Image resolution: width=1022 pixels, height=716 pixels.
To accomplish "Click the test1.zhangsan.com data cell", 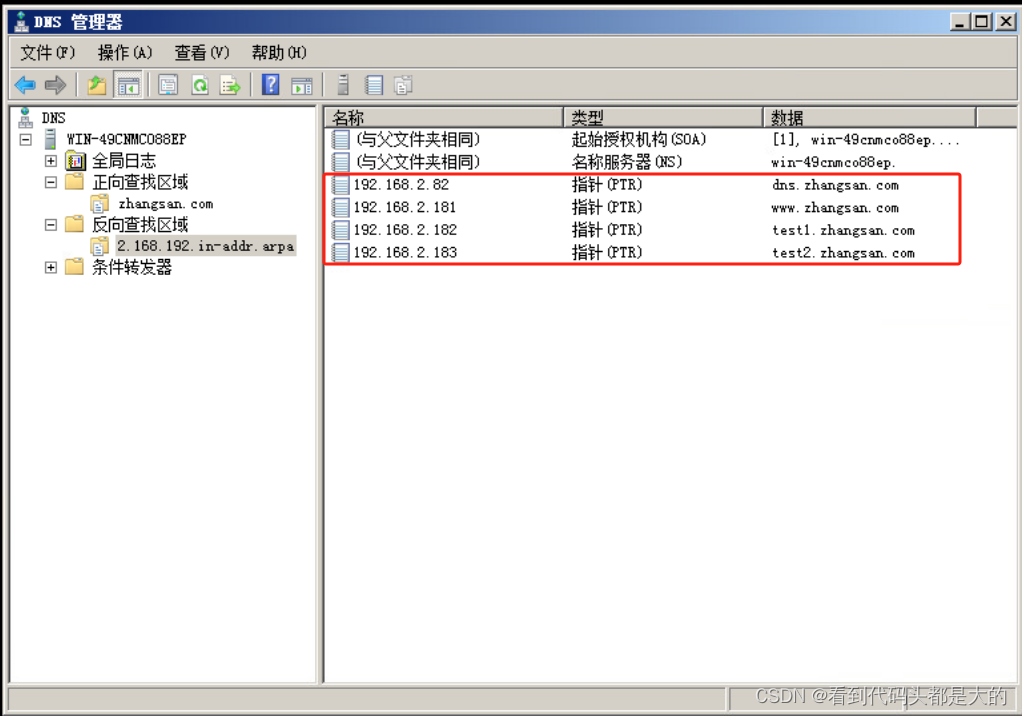I will (x=843, y=231).
